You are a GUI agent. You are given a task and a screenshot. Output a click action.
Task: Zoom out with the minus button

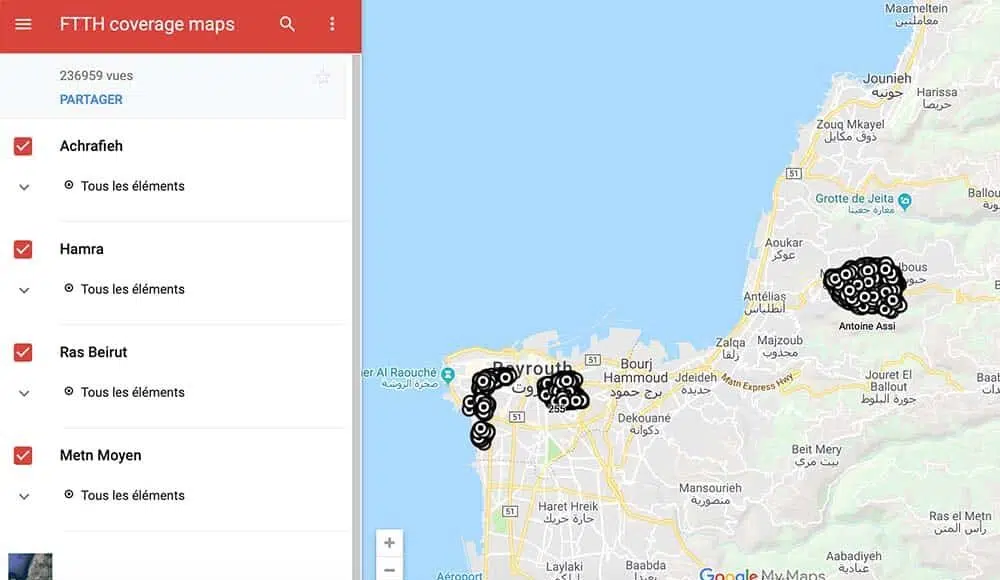pos(389,569)
